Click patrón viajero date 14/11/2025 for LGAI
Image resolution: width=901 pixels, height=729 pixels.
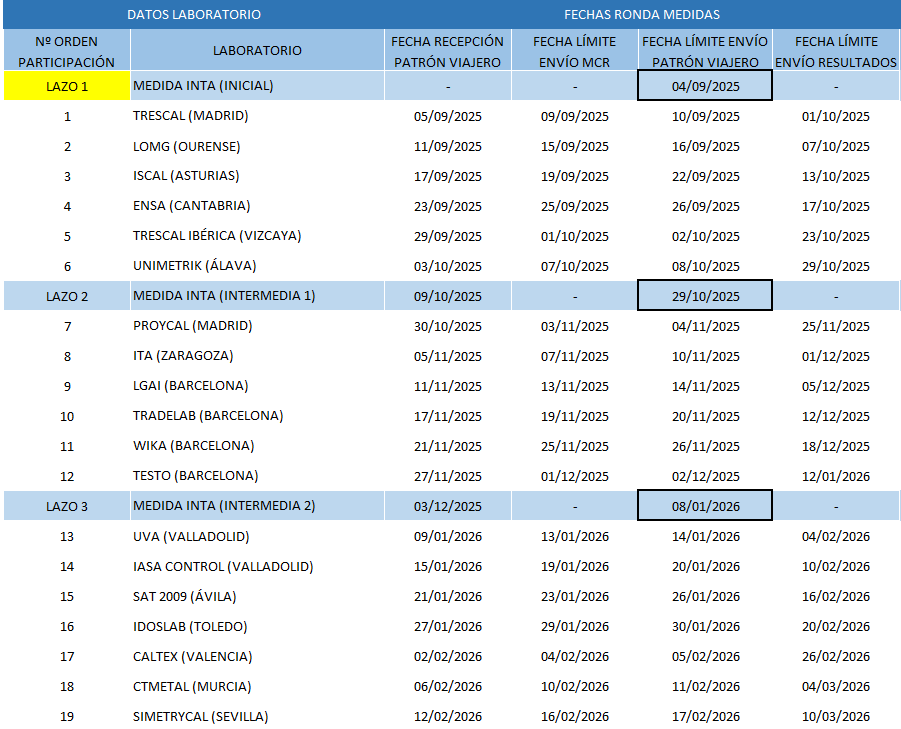point(706,386)
